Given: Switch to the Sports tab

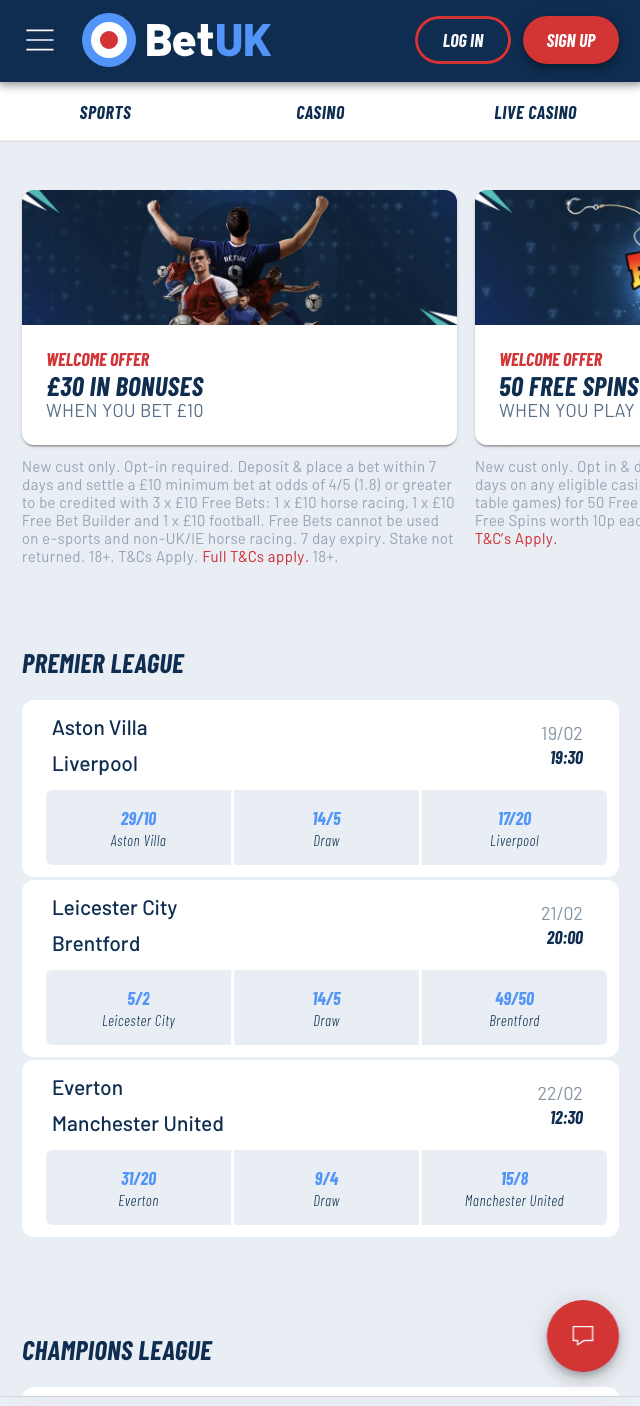Looking at the screenshot, I should pos(106,113).
